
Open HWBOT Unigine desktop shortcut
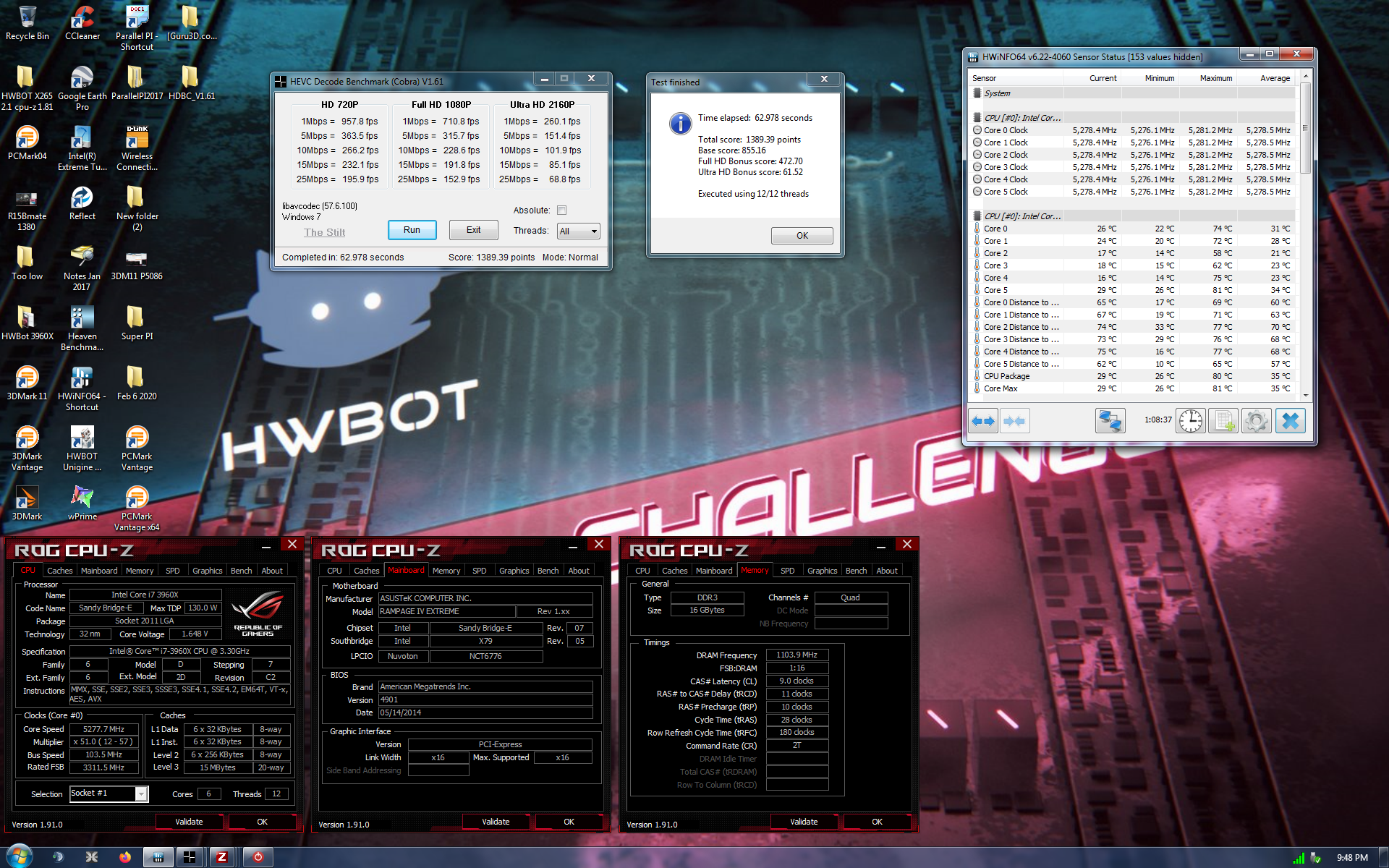point(82,448)
